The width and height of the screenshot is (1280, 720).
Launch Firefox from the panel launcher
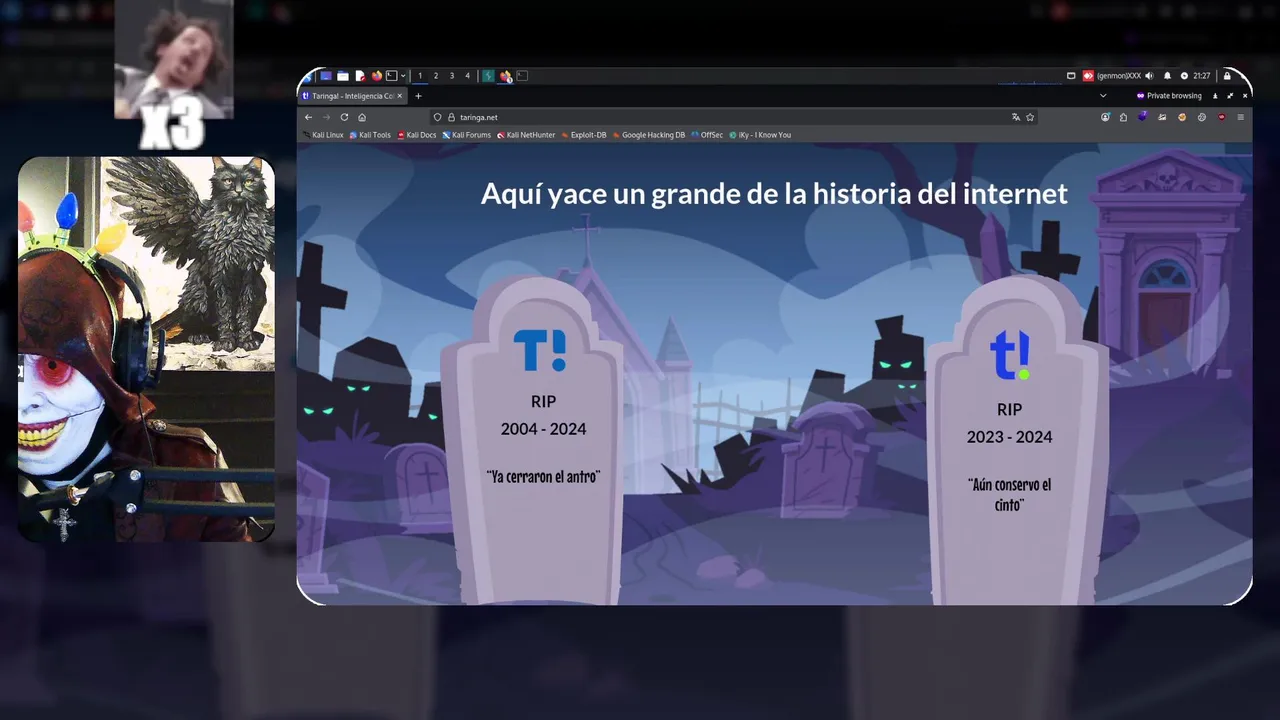tap(377, 76)
